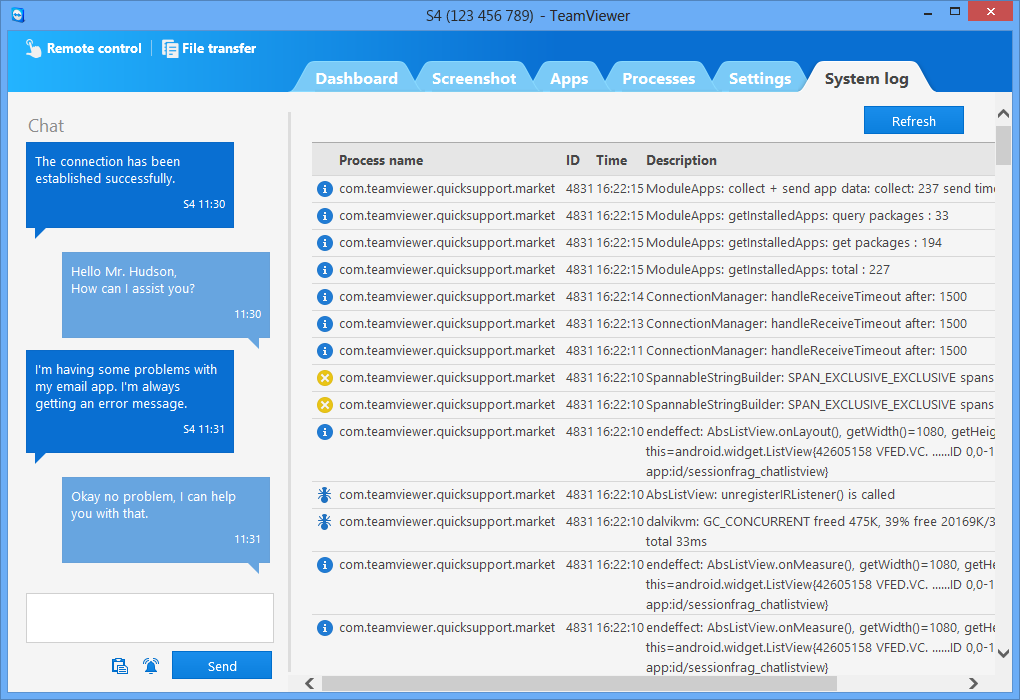Switch to the Dashboard tab
Viewport: 1020px width, 700px height.
(356, 77)
